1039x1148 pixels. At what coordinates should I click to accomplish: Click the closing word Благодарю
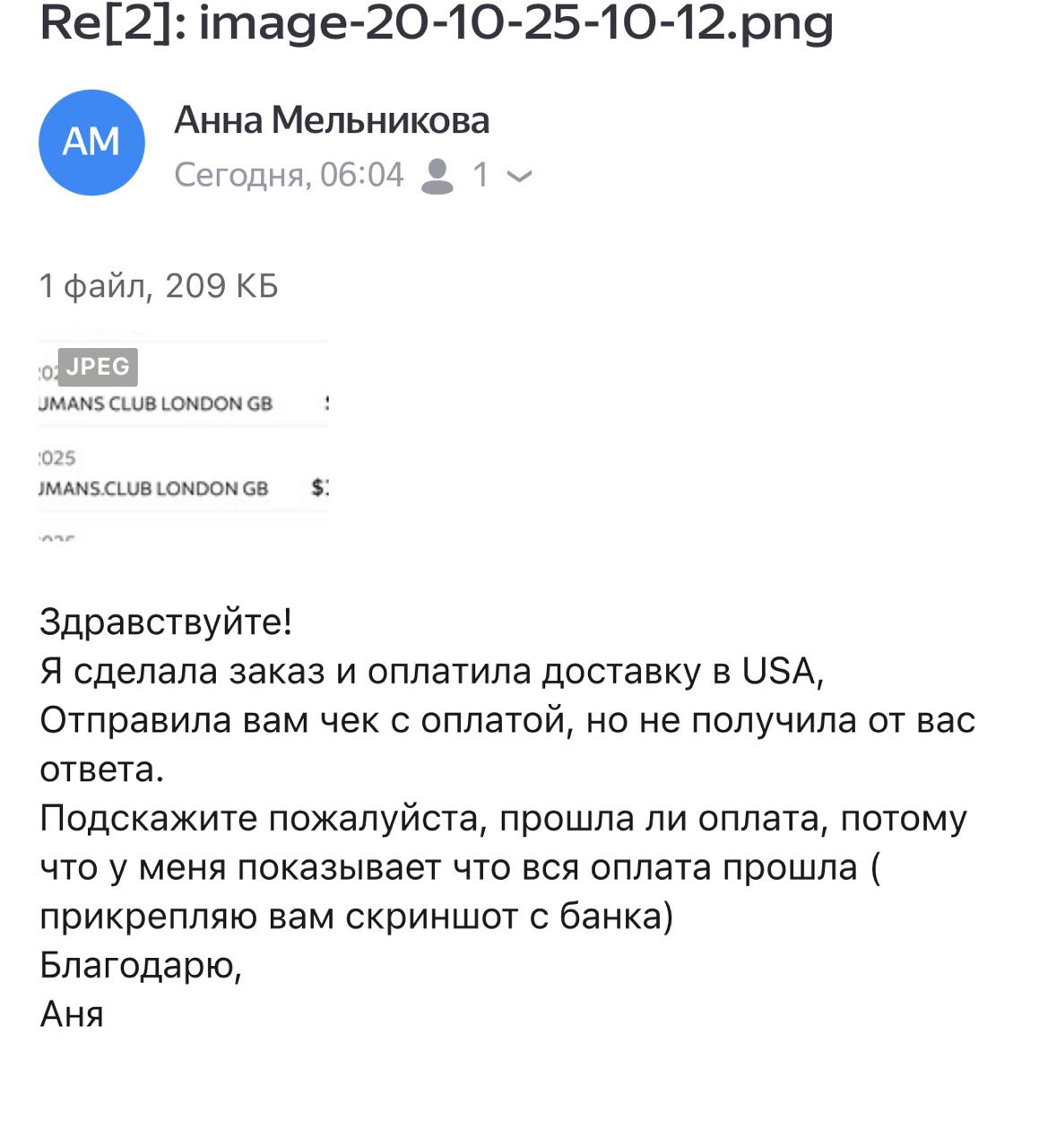(x=140, y=965)
